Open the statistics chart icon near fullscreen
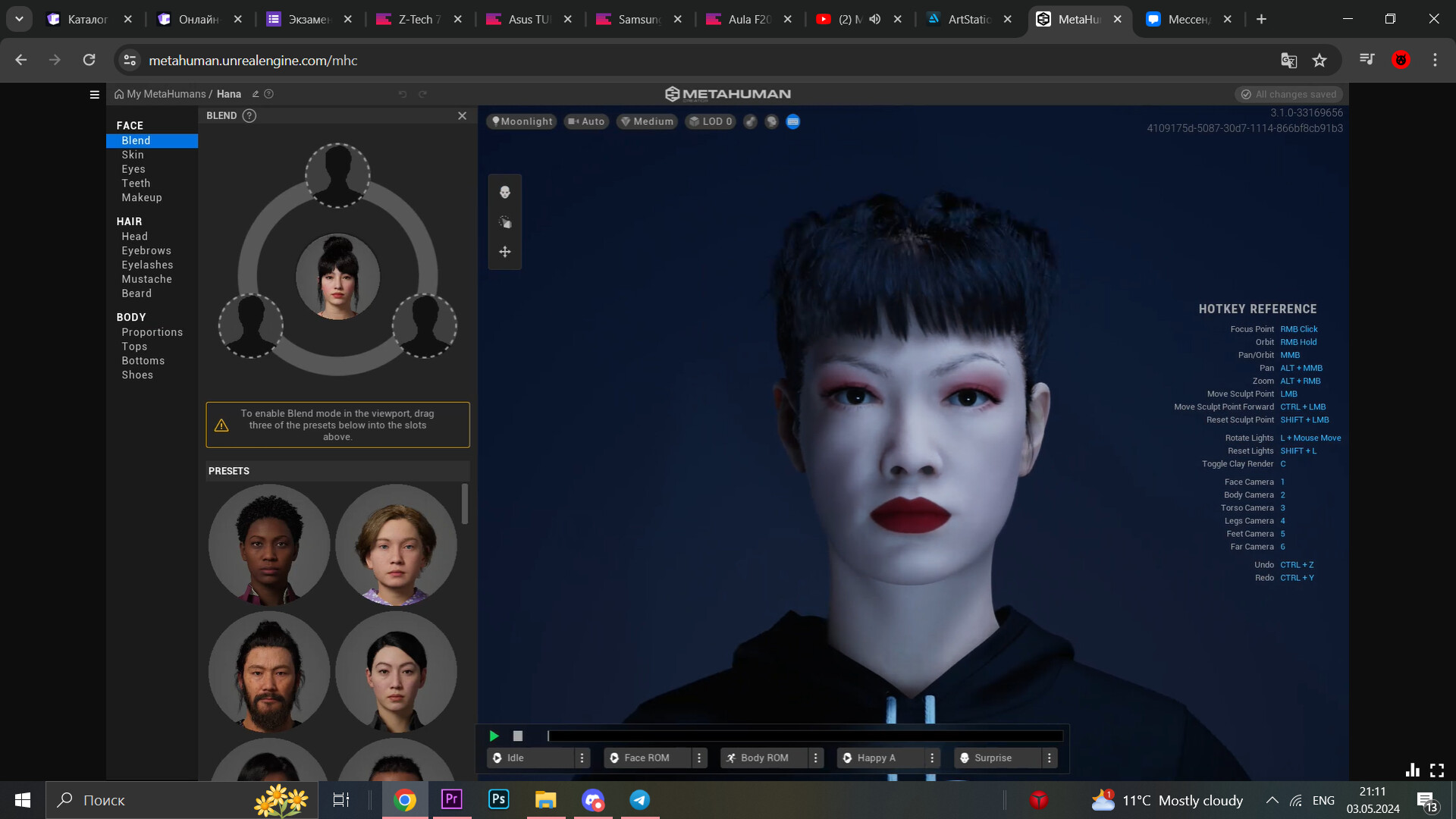The width and height of the screenshot is (1456, 819). pos(1413,770)
